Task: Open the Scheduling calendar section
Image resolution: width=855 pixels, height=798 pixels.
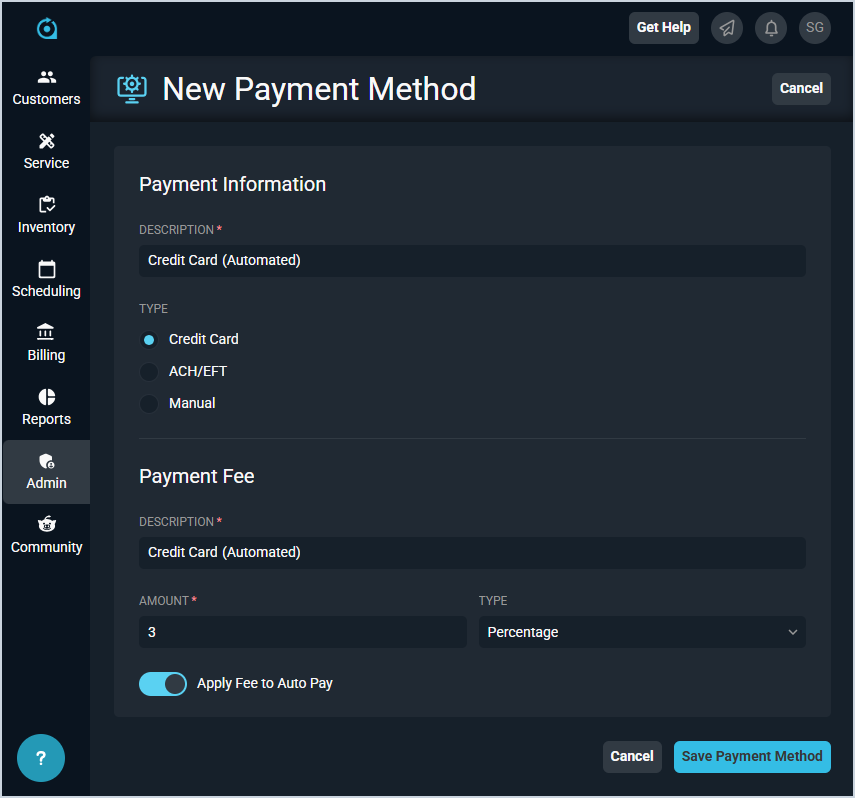Action: pyautogui.click(x=46, y=280)
